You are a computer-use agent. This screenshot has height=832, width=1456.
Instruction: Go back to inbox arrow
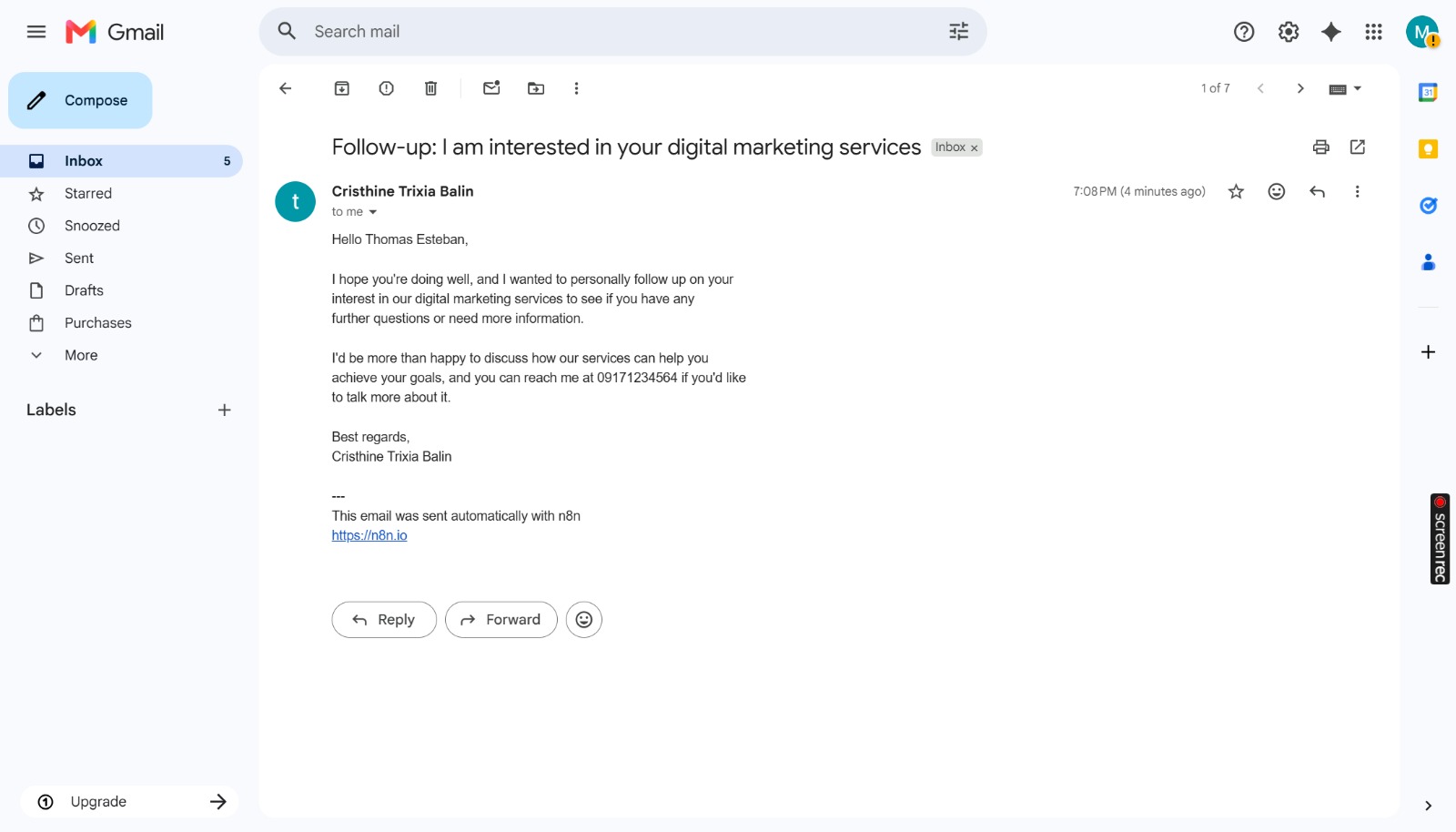(x=286, y=88)
